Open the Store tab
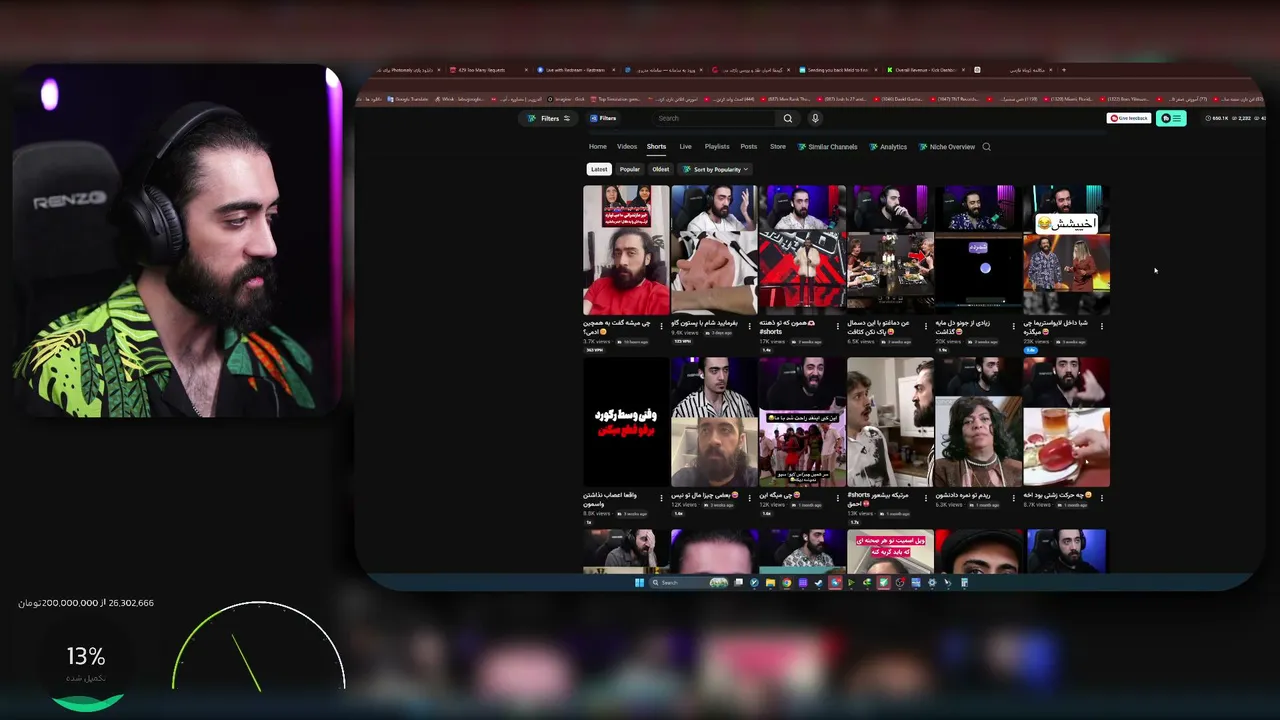 pos(777,147)
